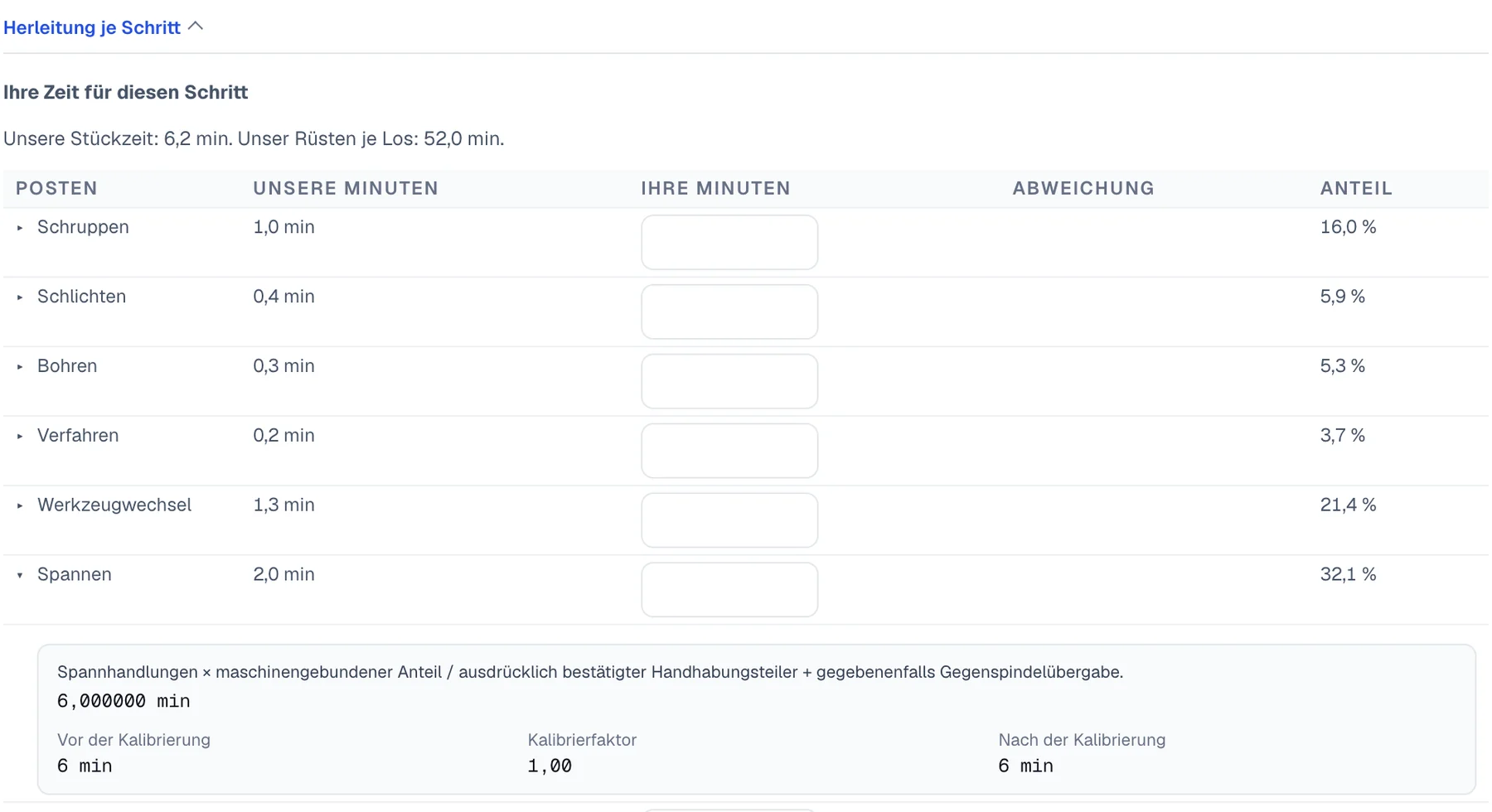
Task: Expand the Schlichten row disclosure triangle
Action: [x=20, y=297]
